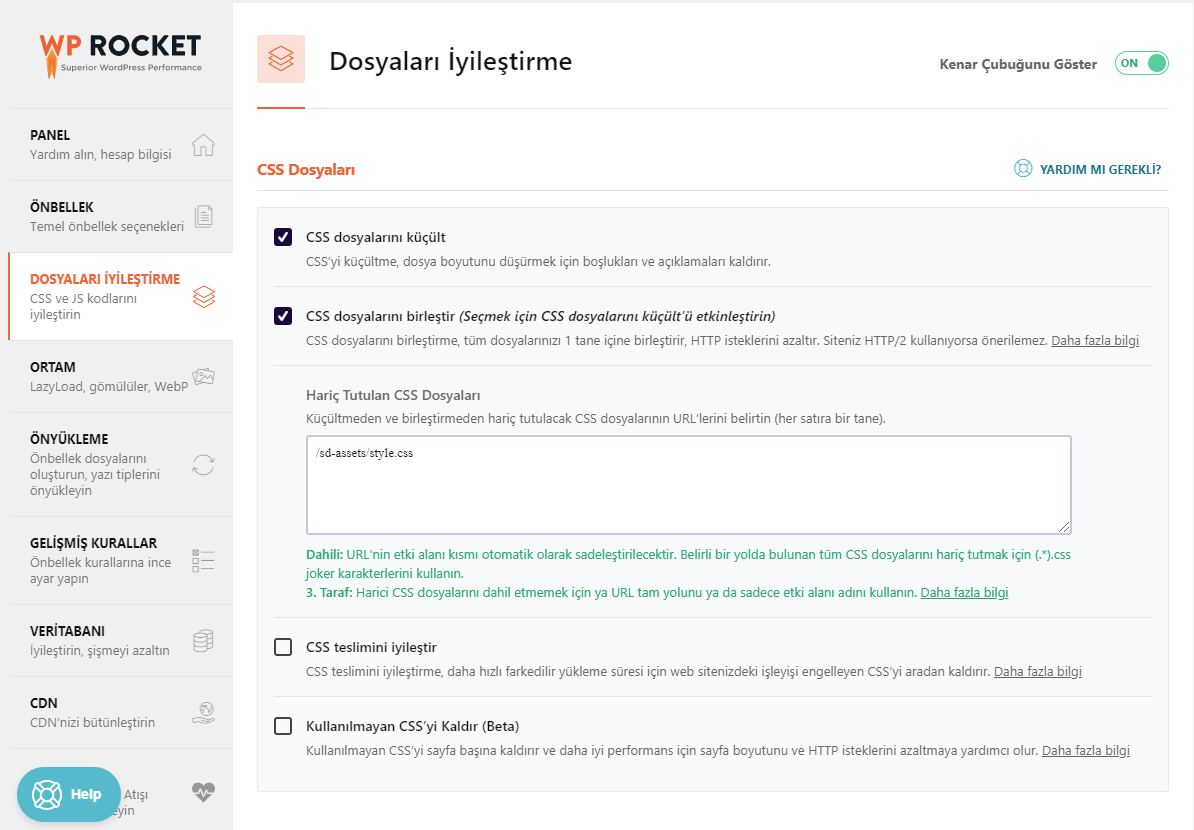Click the Gelişmiş Kurallar list icon
Image resolution: width=1194 pixels, height=830 pixels.
203,561
